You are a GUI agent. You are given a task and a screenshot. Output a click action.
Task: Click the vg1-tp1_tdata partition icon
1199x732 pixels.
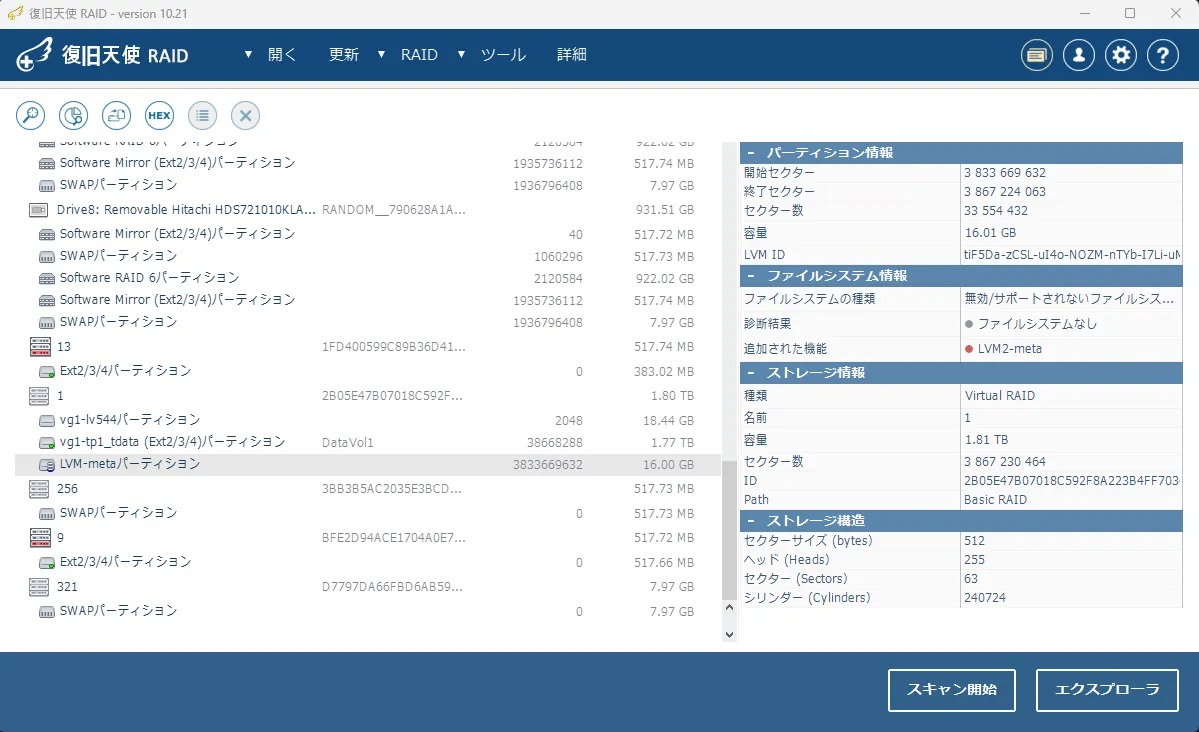click(47, 442)
